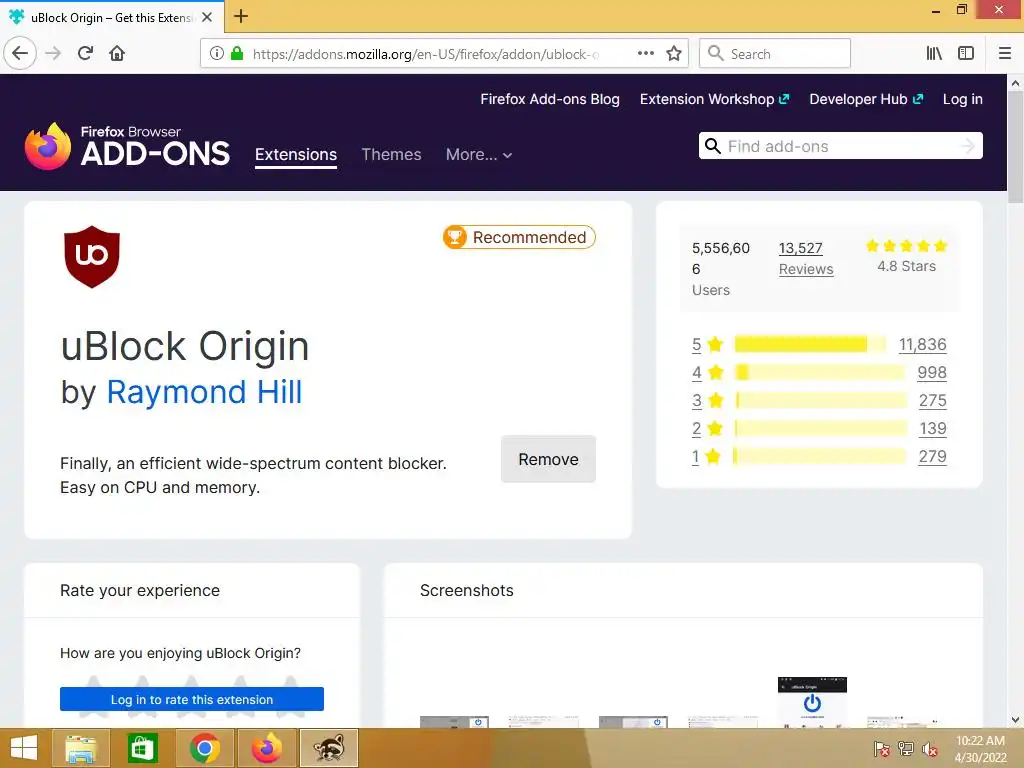This screenshot has width=1024, height=768.
Task: Open the Firefox home page icon
Action: point(117,54)
